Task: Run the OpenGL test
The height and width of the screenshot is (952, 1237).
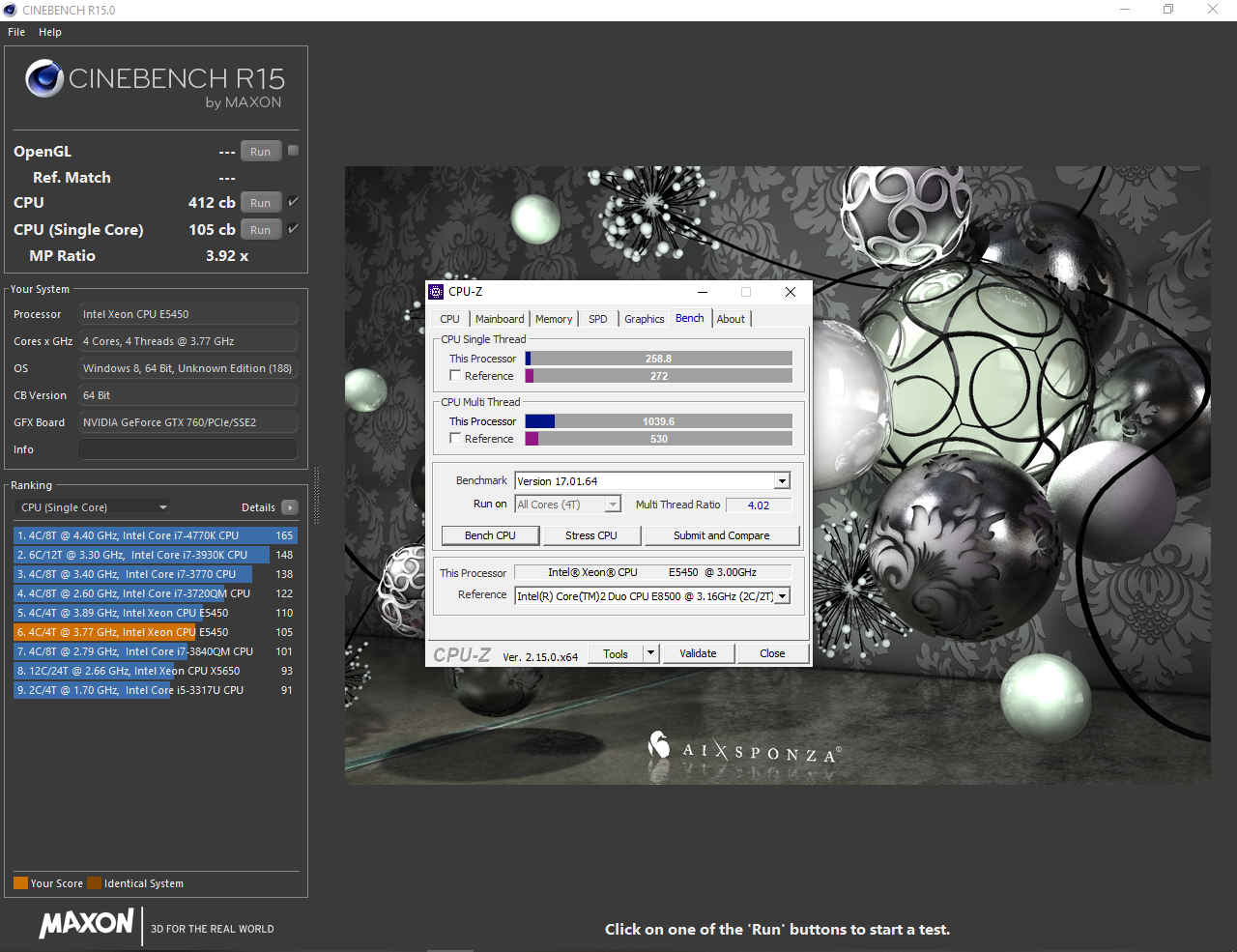Action: click(261, 152)
